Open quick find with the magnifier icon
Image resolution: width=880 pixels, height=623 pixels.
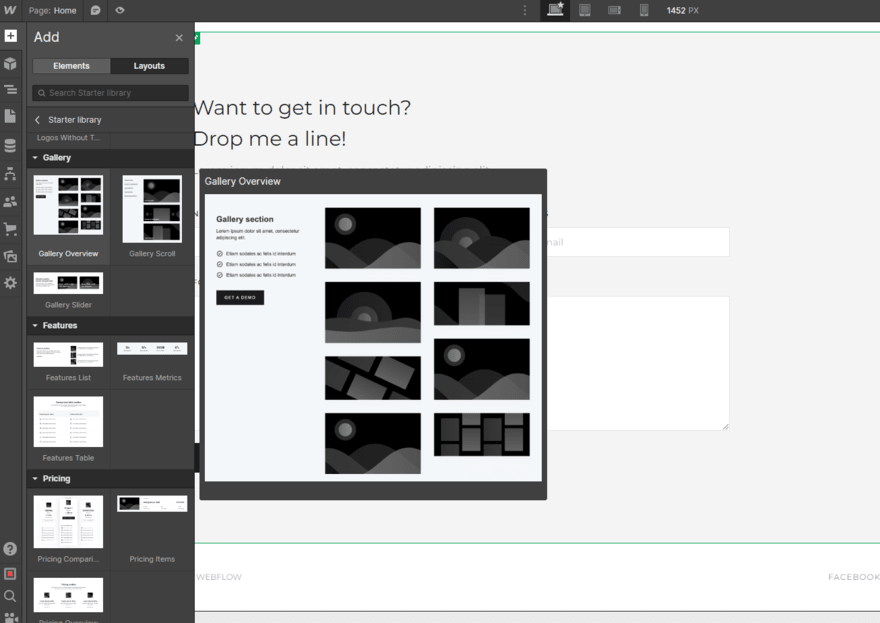(x=10, y=595)
